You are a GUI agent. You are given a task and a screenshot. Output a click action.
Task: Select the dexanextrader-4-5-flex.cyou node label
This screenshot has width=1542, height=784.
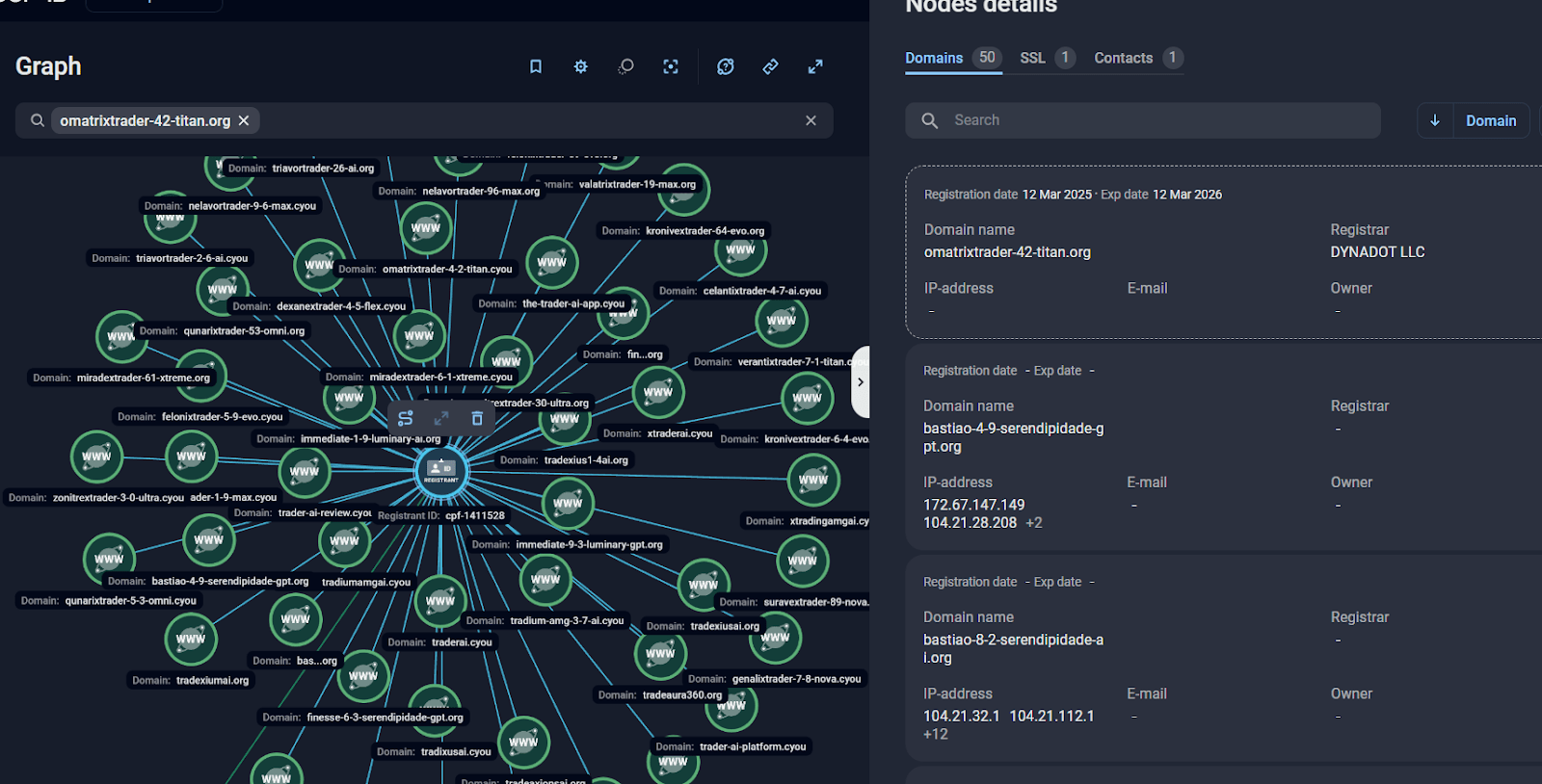coord(319,306)
